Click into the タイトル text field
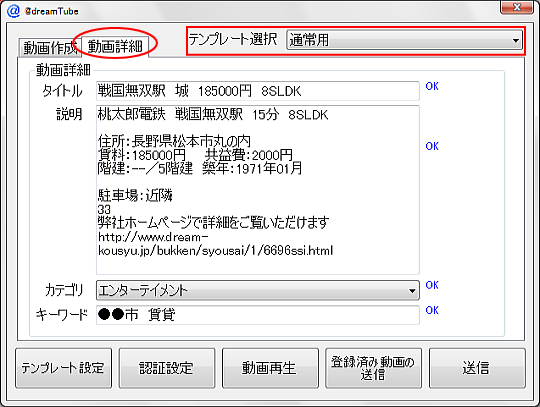This screenshot has width=540, height=407. 258,91
